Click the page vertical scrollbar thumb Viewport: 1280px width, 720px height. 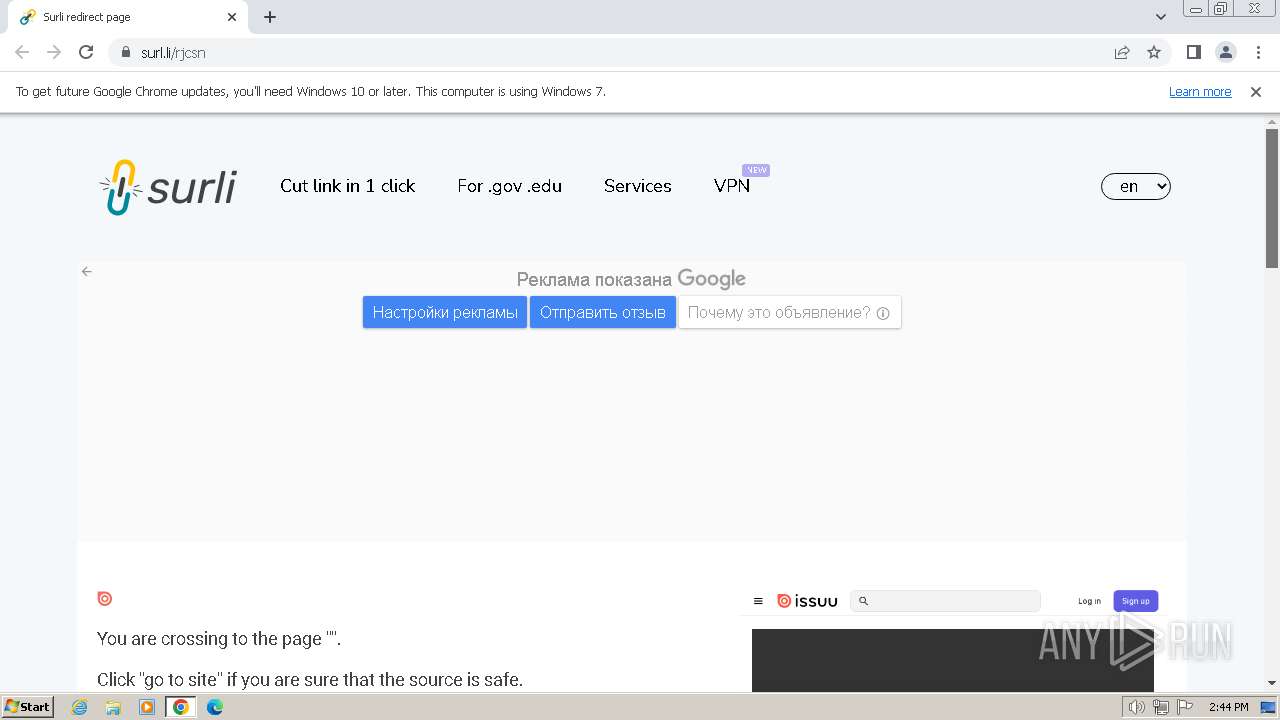[1272, 198]
